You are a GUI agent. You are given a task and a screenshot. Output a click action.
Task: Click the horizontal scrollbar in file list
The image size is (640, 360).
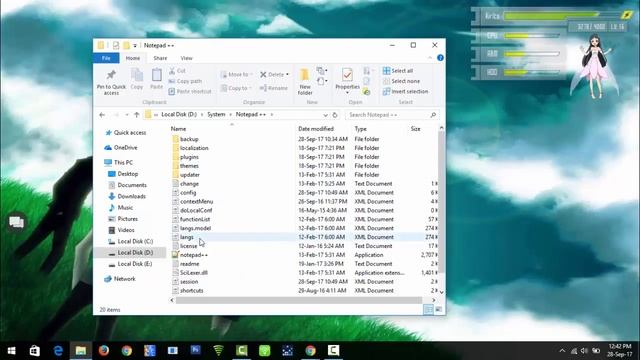coord(298,300)
